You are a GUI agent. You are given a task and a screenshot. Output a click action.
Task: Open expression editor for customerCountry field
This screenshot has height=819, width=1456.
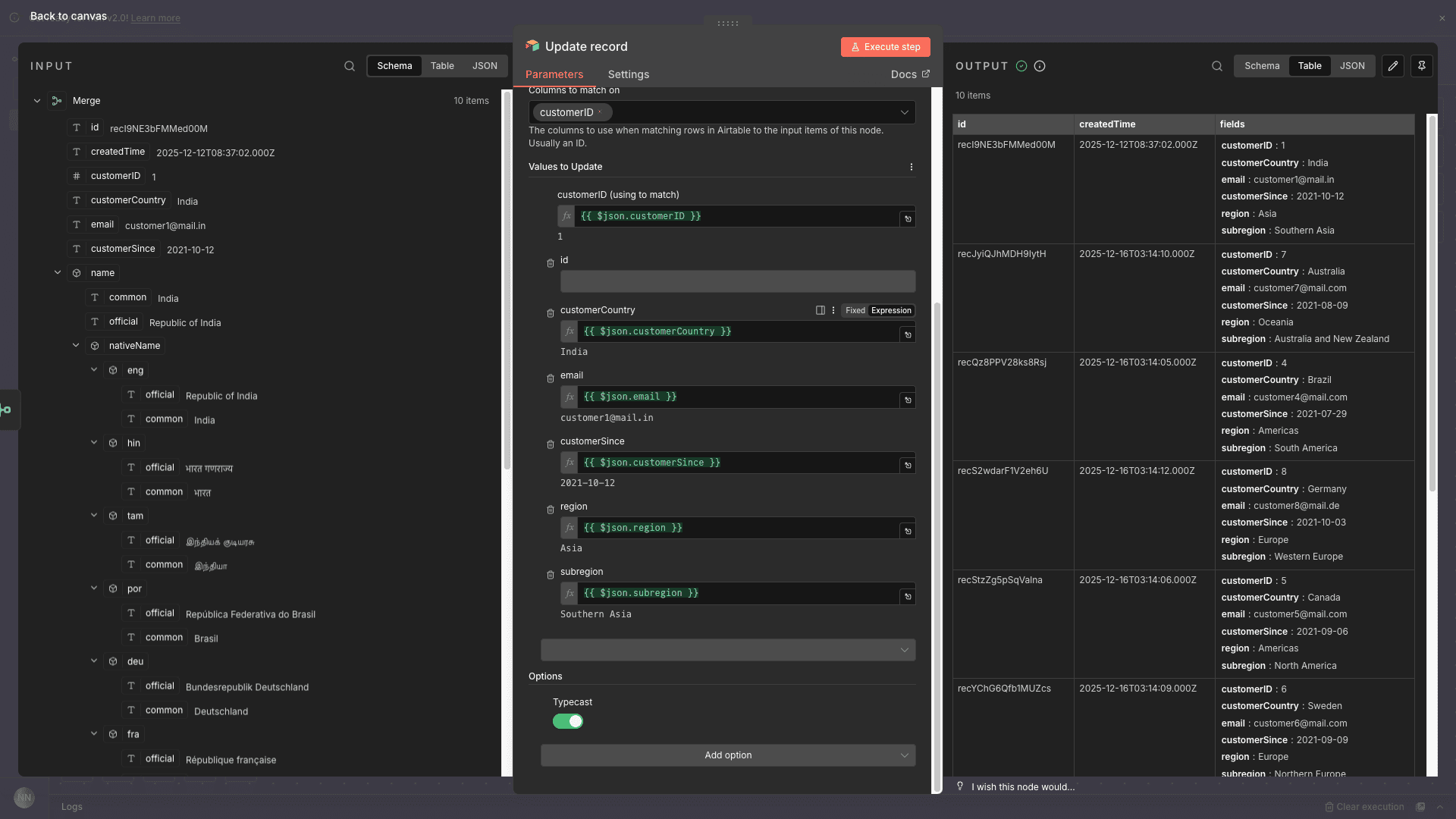908,334
